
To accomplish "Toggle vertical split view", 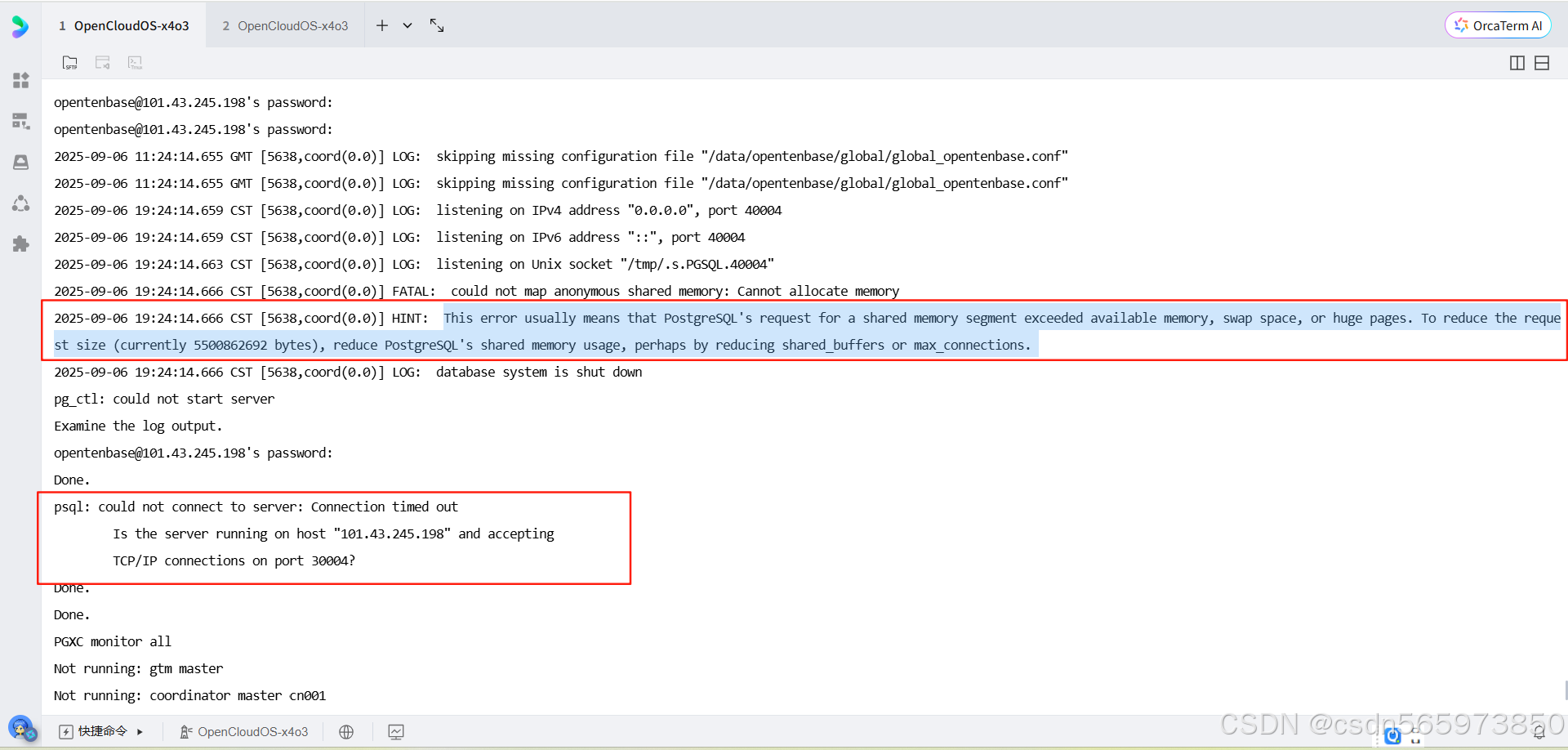I will click(1517, 62).
